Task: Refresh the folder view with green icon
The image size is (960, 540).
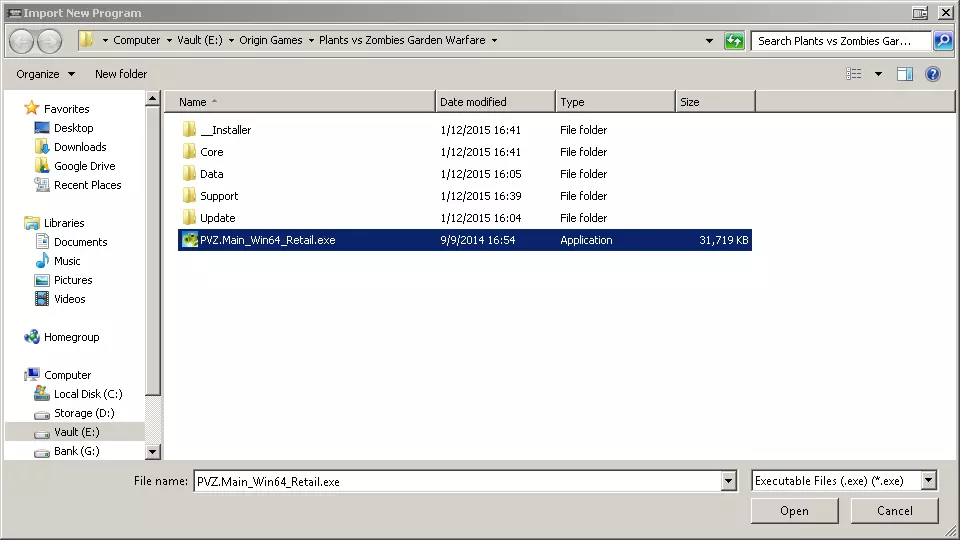Action: click(733, 41)
